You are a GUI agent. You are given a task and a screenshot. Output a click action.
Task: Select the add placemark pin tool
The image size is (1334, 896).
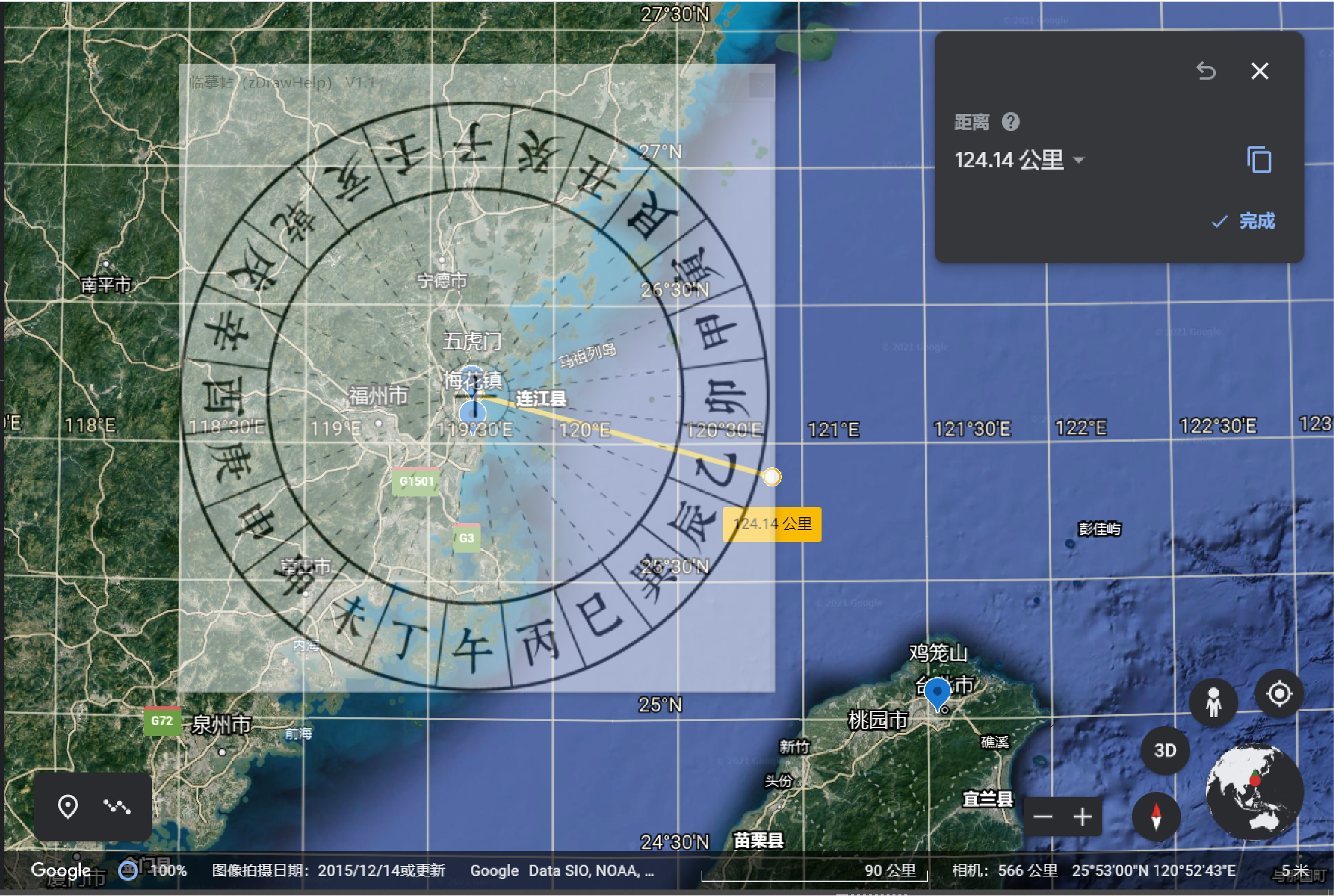[68, 806]
